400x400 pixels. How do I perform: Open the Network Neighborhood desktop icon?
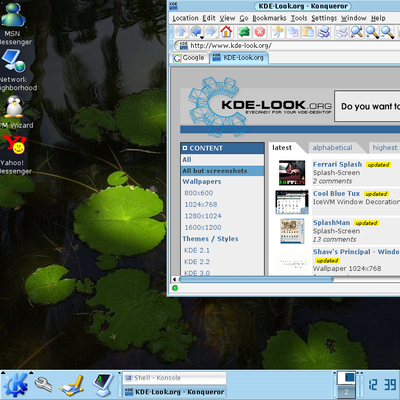point(15,71)
